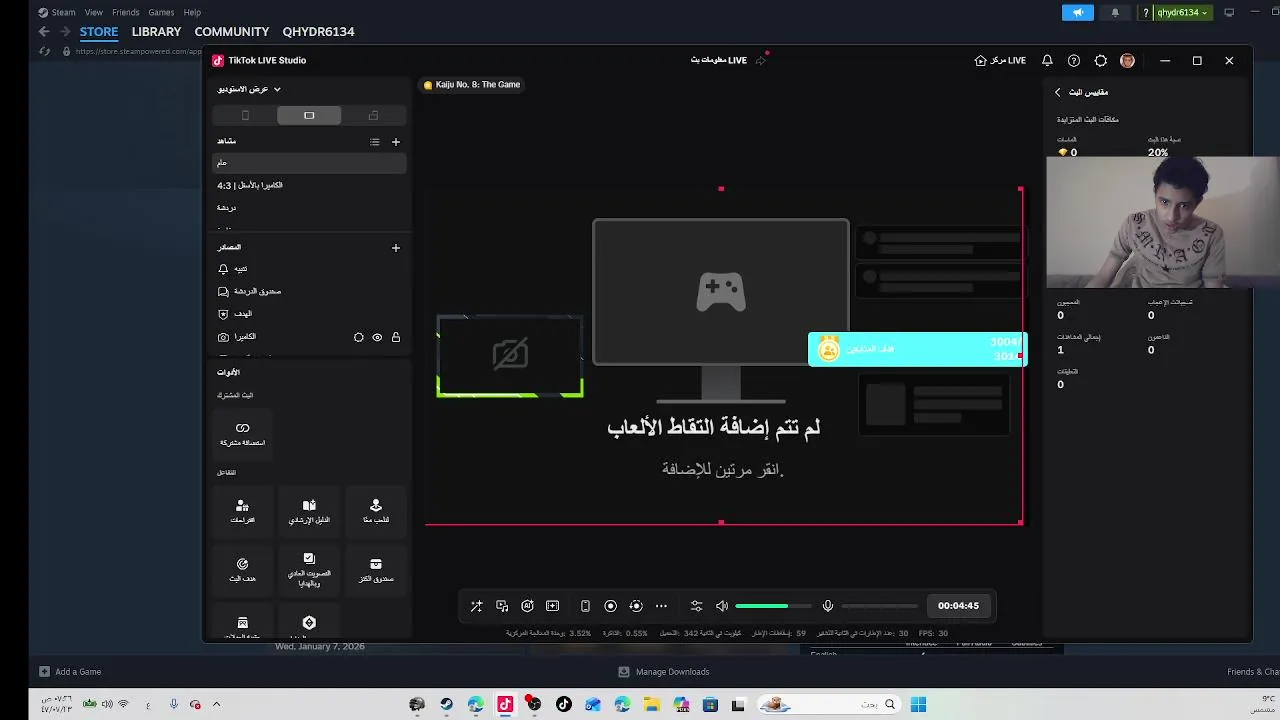Expand the عرض الاستوديو dropdown
This screenshot has height=720, width=1280.
[x=249, y=89]
